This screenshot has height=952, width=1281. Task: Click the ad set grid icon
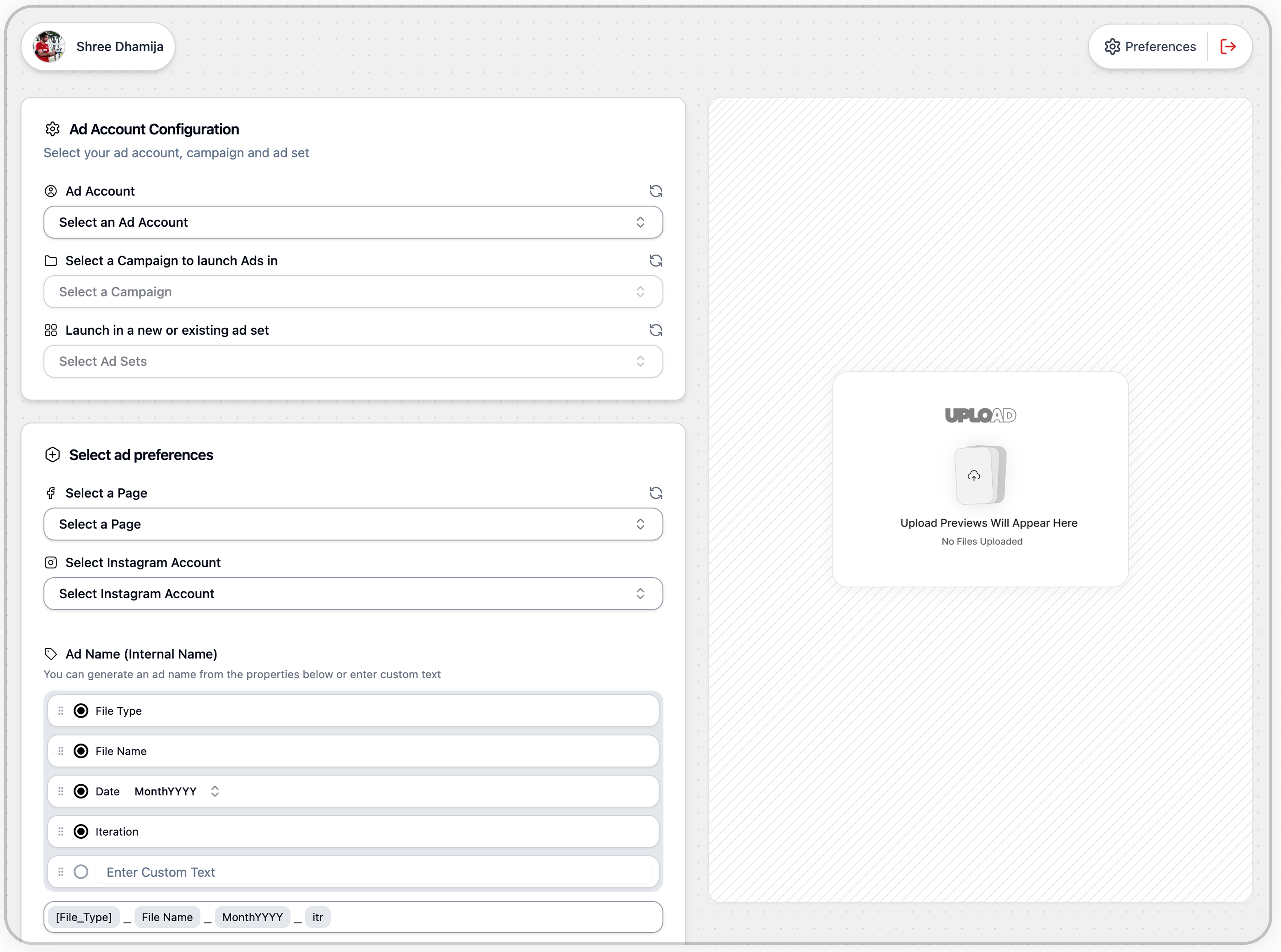[x=51, y=330]
